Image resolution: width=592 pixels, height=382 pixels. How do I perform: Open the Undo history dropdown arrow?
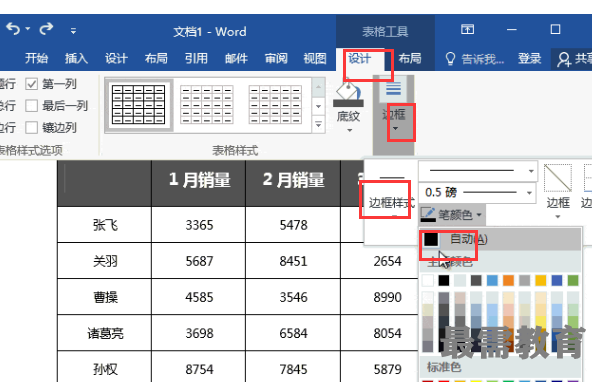(x=28, y=29)
